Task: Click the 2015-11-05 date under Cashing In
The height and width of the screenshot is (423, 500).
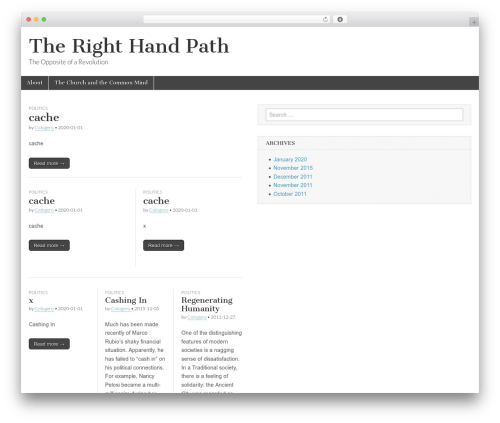Action: click(147, 309)
